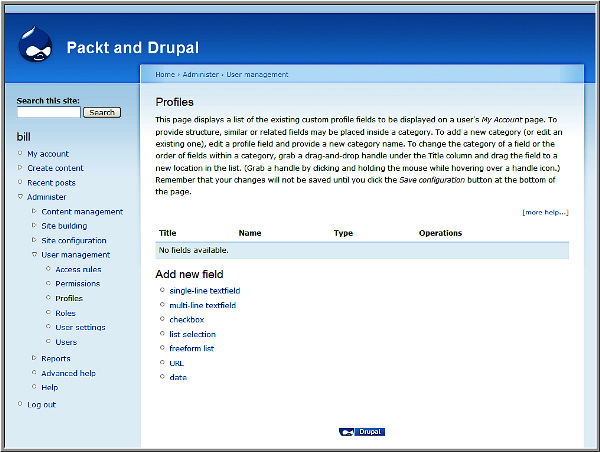Click the Operations column header
The height and width of the screenshot is (452, 600).
(x=440, y=233)
